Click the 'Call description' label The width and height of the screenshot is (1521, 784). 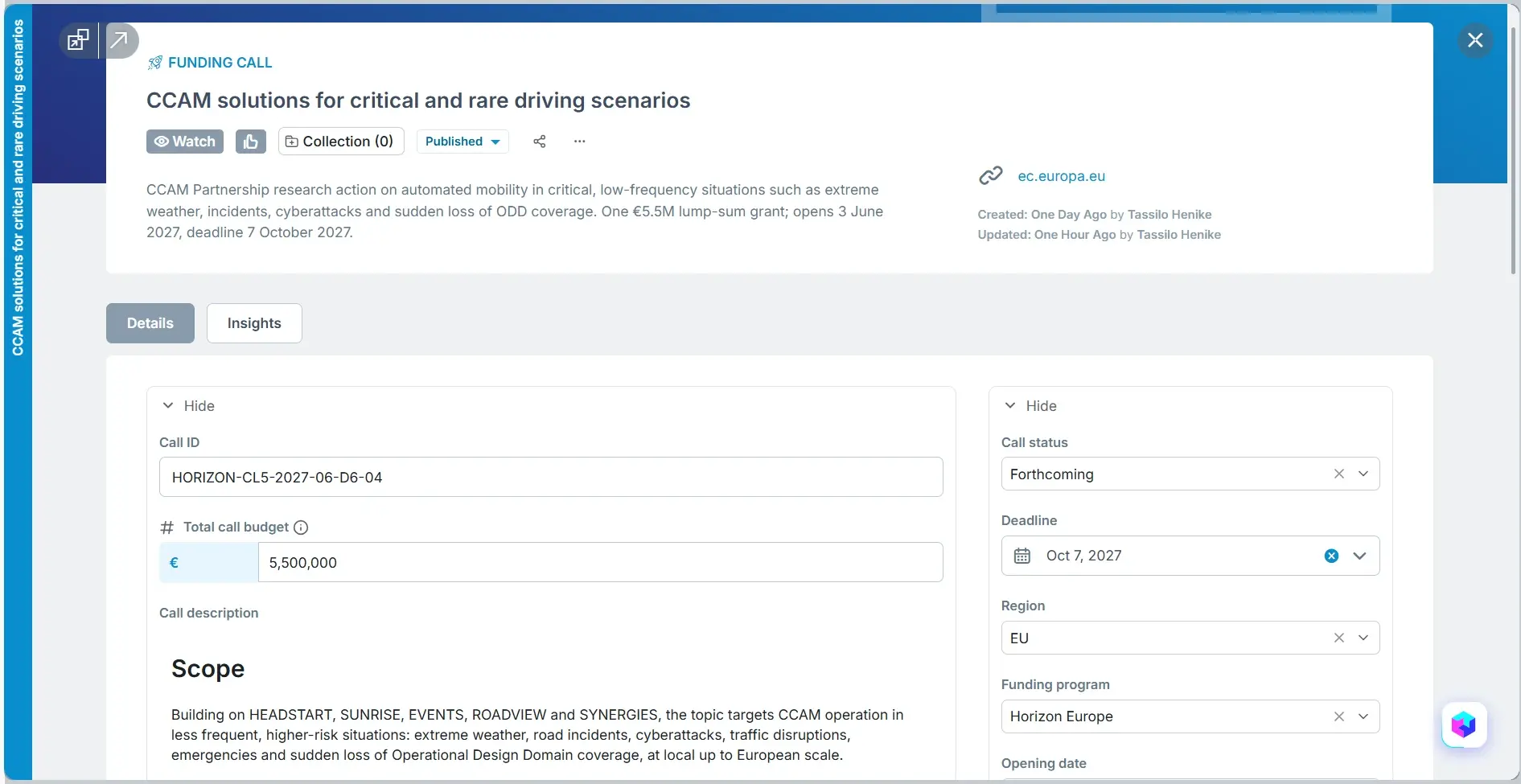coord(209,613)
